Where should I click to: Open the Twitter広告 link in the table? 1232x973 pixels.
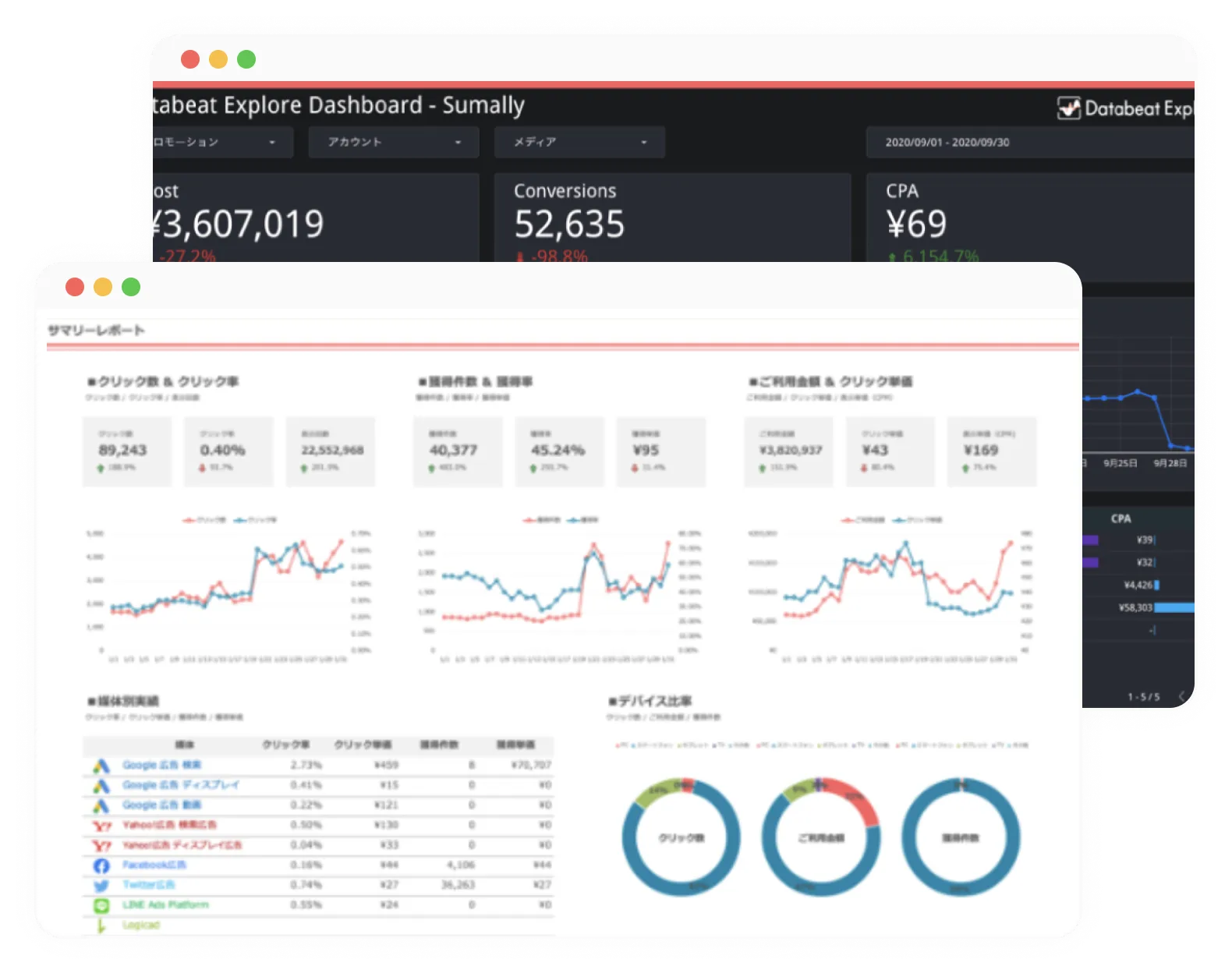149,885
